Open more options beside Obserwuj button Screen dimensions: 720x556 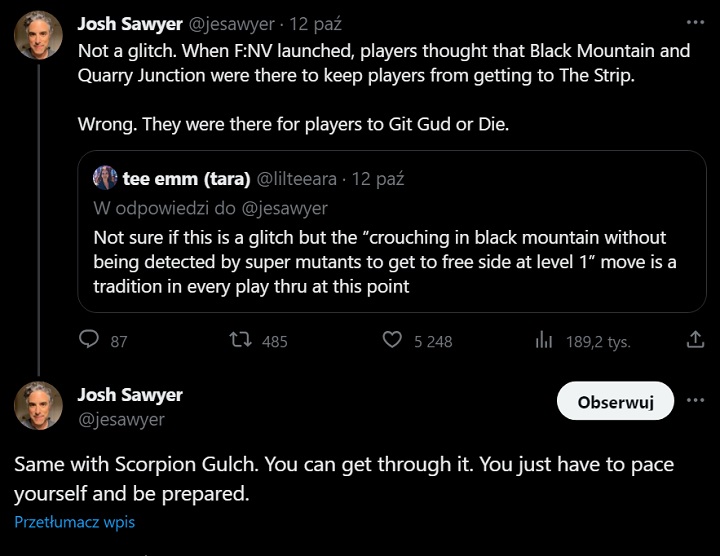point(696,402)
